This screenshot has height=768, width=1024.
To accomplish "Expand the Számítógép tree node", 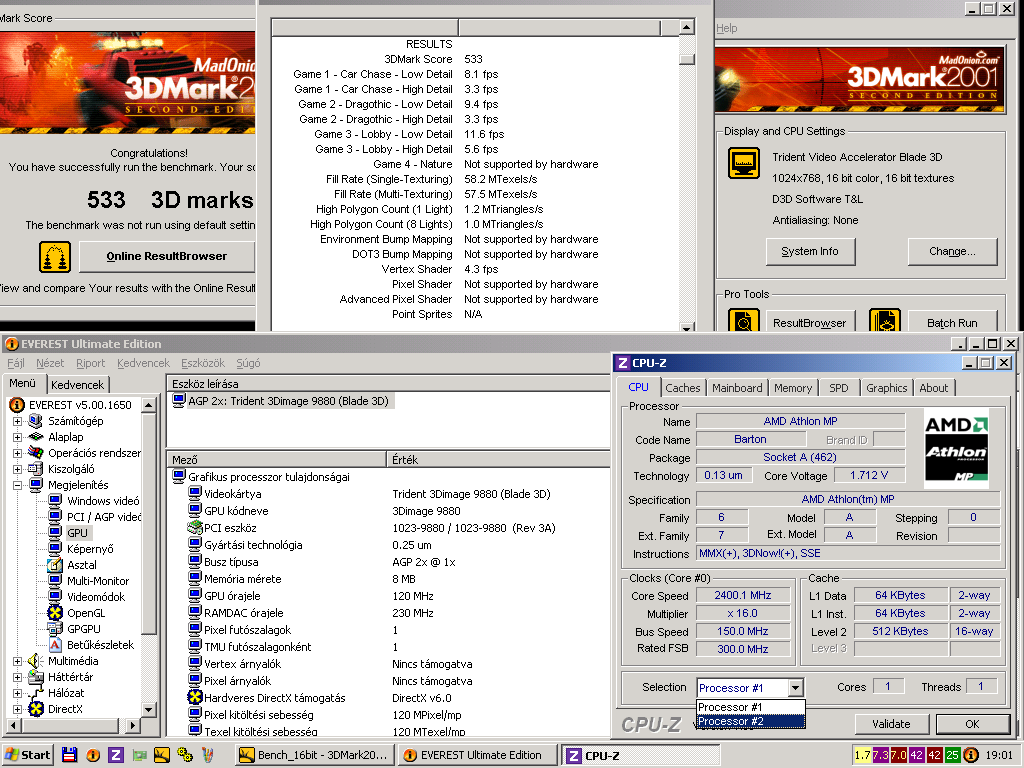I will [18, 421].
